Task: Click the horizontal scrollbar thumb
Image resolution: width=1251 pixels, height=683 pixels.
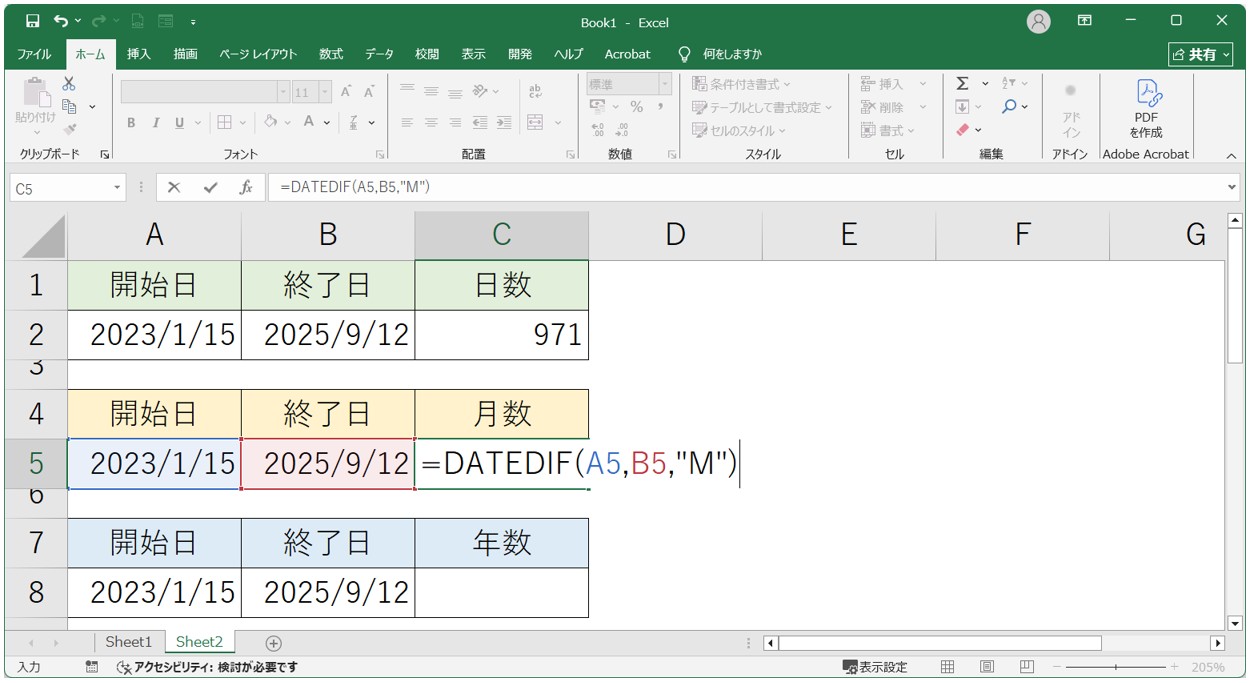Action: tap(939, 643)
